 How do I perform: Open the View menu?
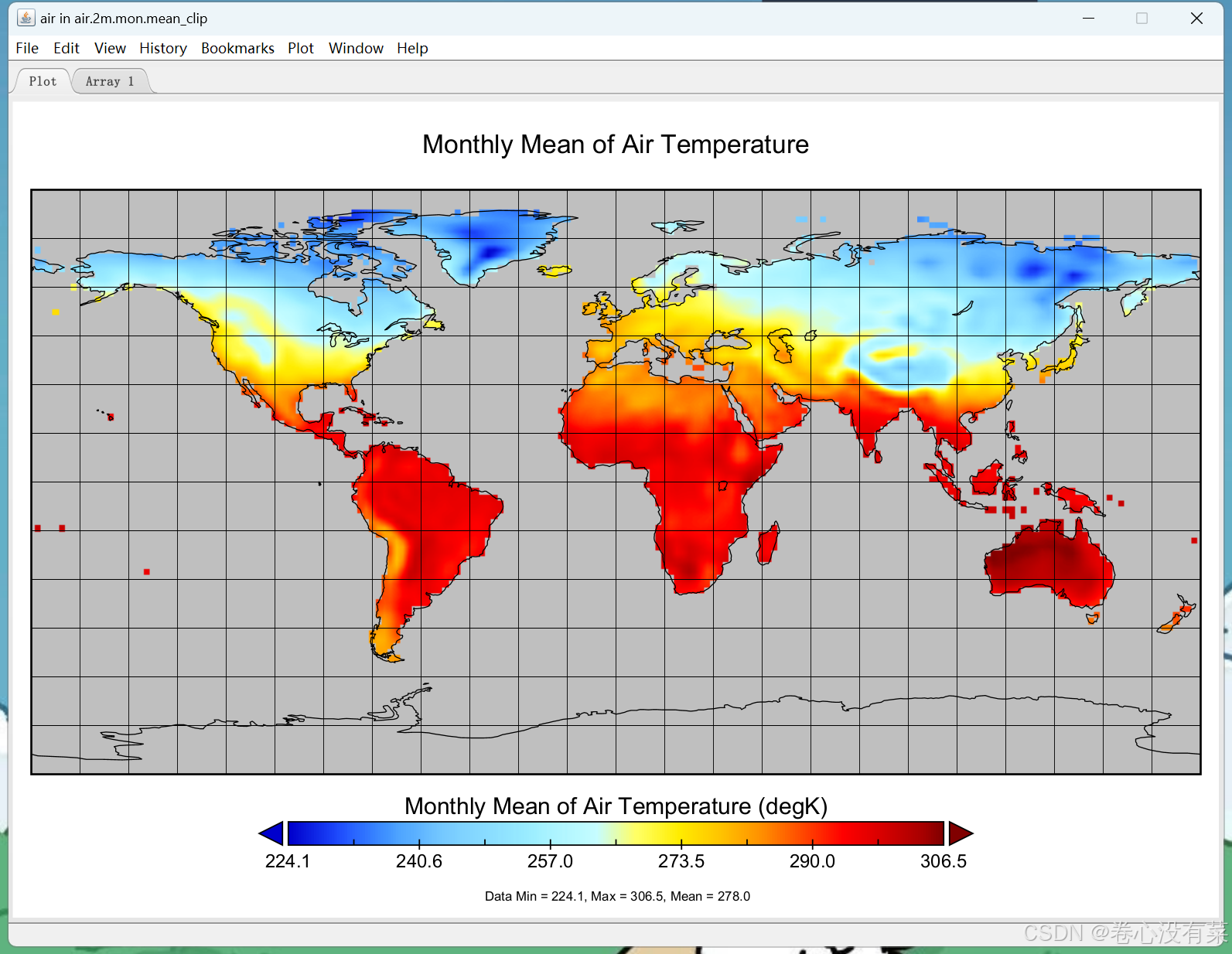[x=110, y=48]
